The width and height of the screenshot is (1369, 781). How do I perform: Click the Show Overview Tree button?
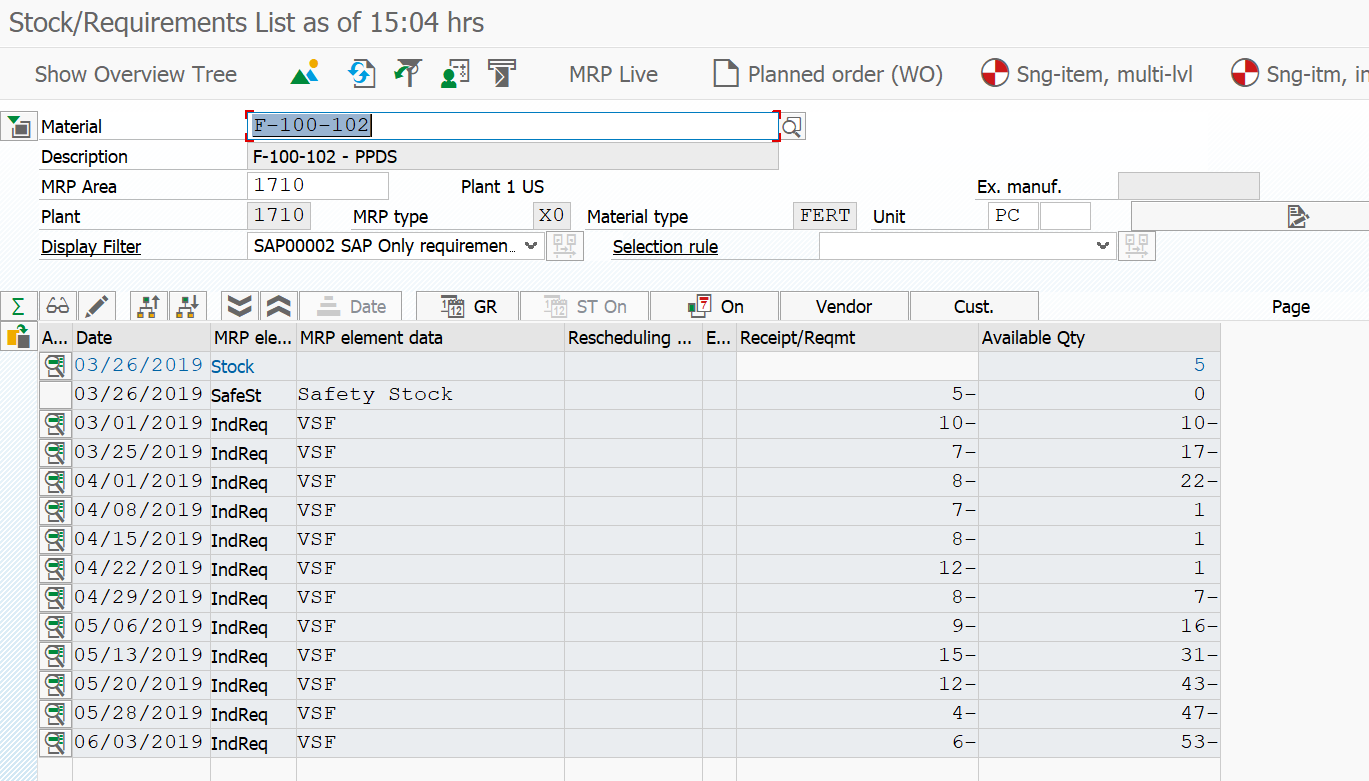point(135,74)
